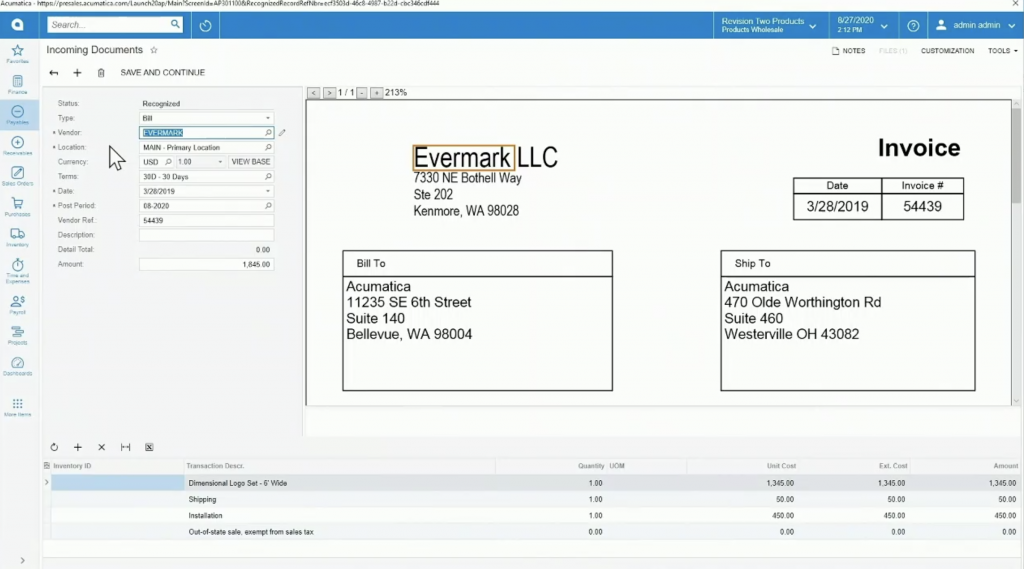Open the Customization menu
The width and height of the screenshot is (1024, 569).
(947, 51)
